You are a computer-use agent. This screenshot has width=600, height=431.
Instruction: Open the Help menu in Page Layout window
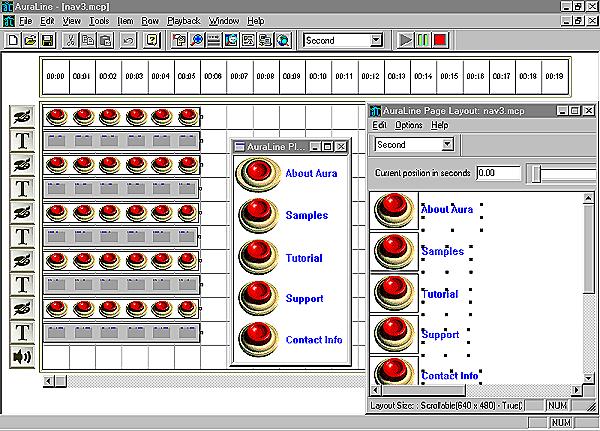pos(439,125)
